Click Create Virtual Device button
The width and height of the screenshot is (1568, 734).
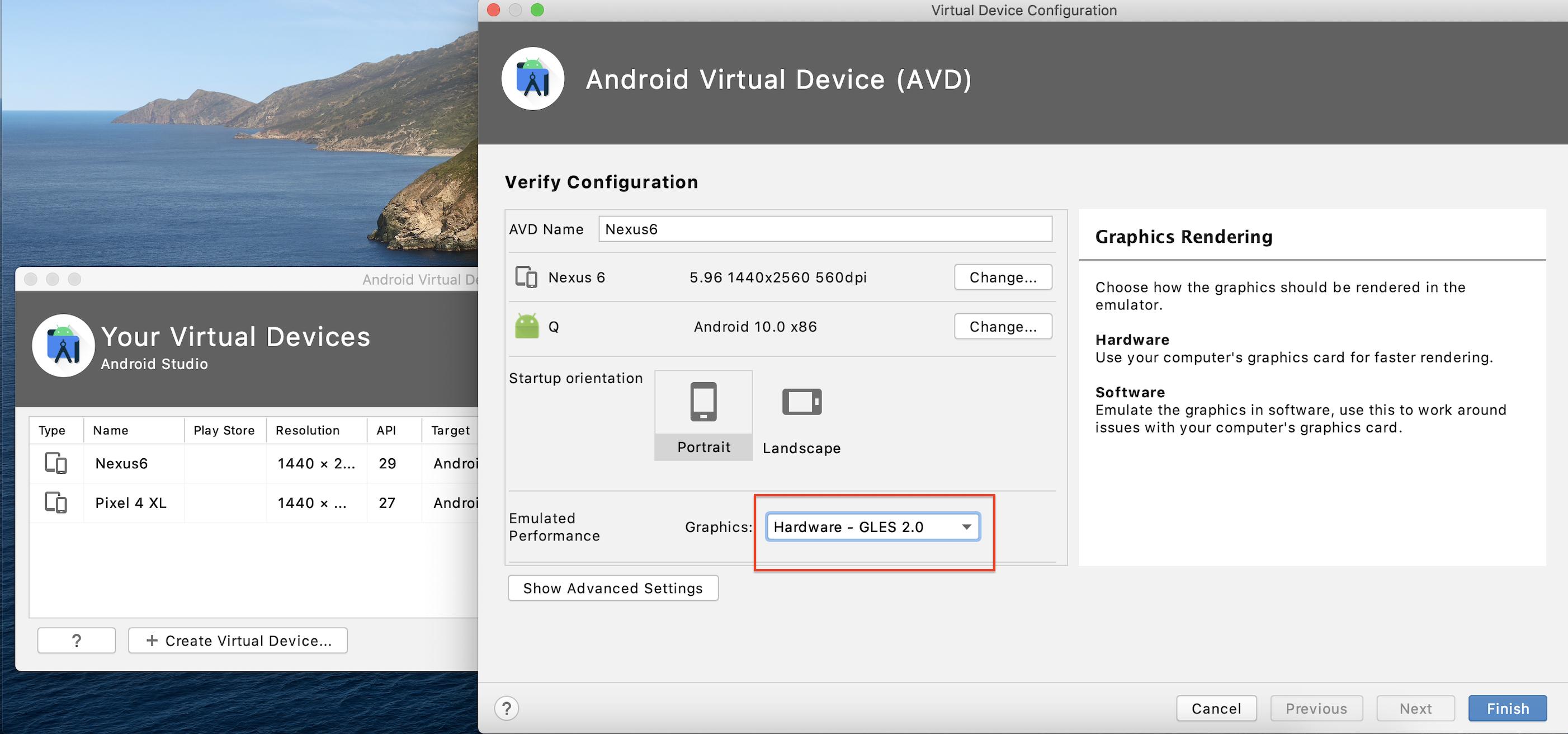pyautogui.click(x=238, y=641)
